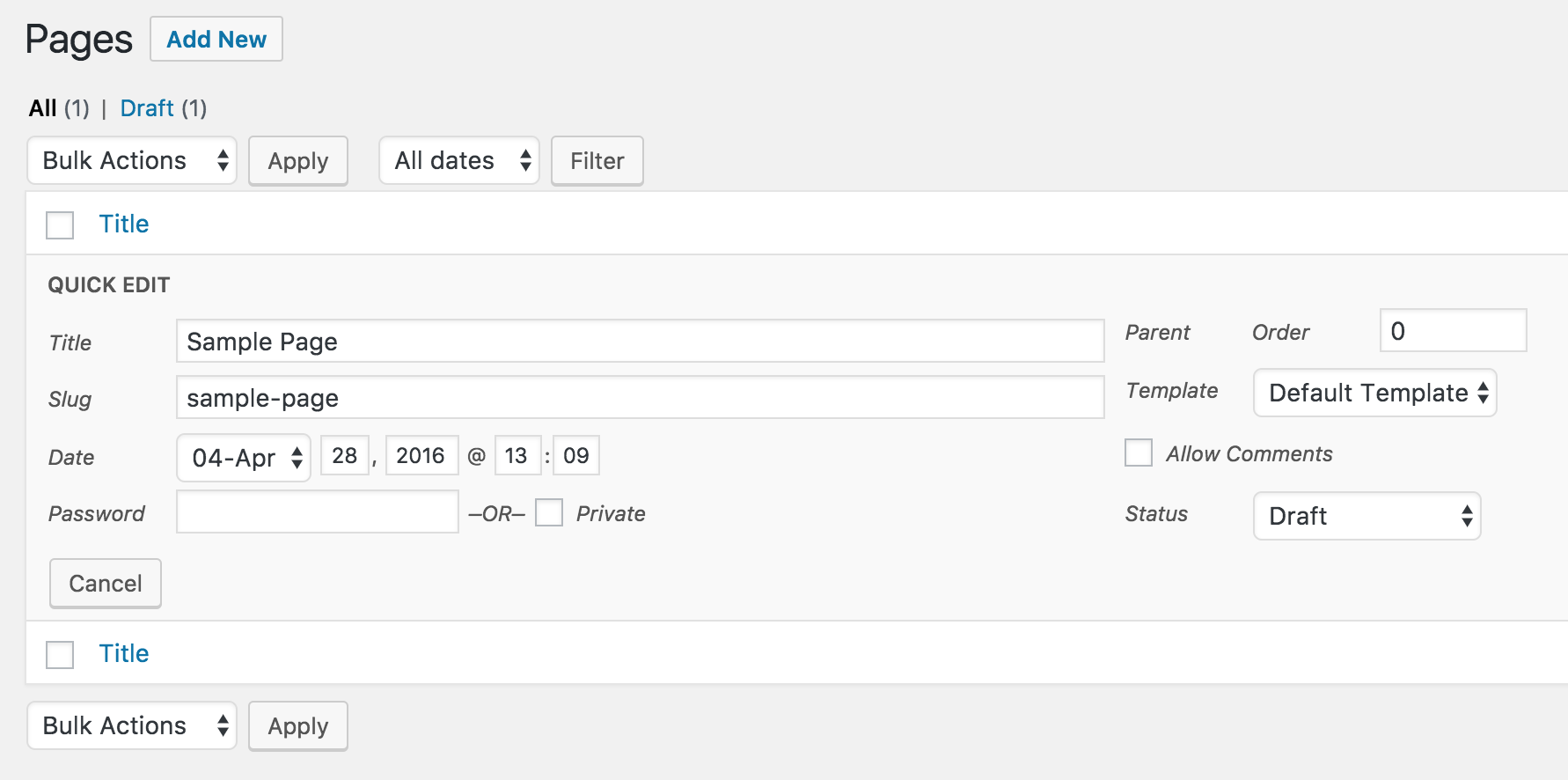Open the Status dropdown showing Draft
Screen dimensions: 1568x780
tap(1367, 516)
